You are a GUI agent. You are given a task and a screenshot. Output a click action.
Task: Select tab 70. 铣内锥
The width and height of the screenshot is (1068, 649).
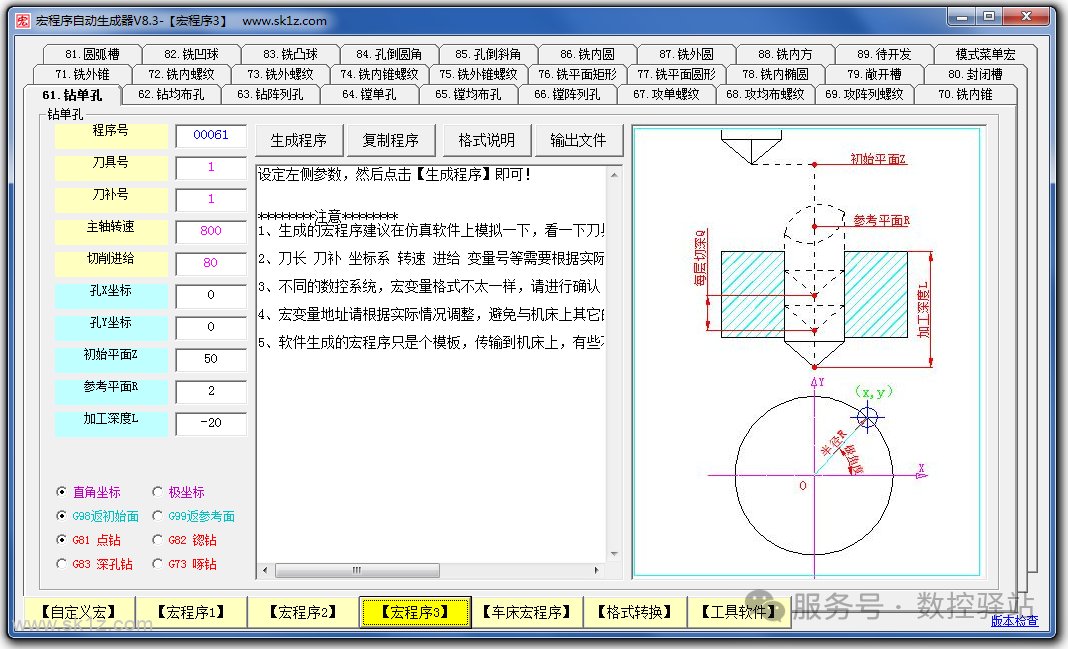click(965, 95)
